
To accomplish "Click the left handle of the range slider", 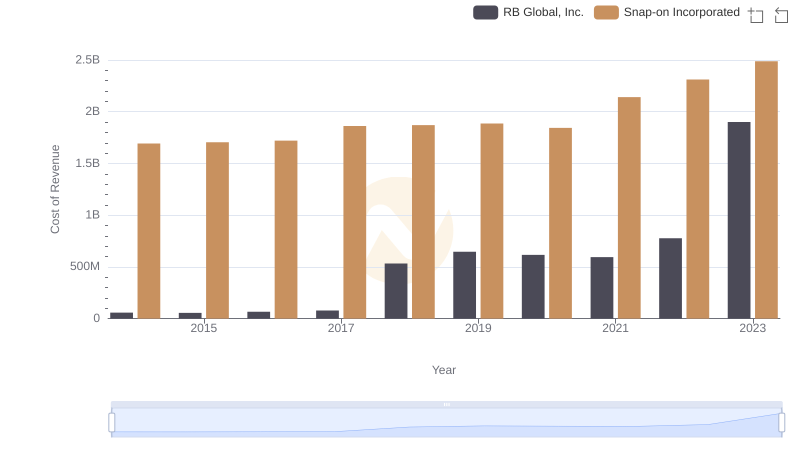I will click(112, 422).
